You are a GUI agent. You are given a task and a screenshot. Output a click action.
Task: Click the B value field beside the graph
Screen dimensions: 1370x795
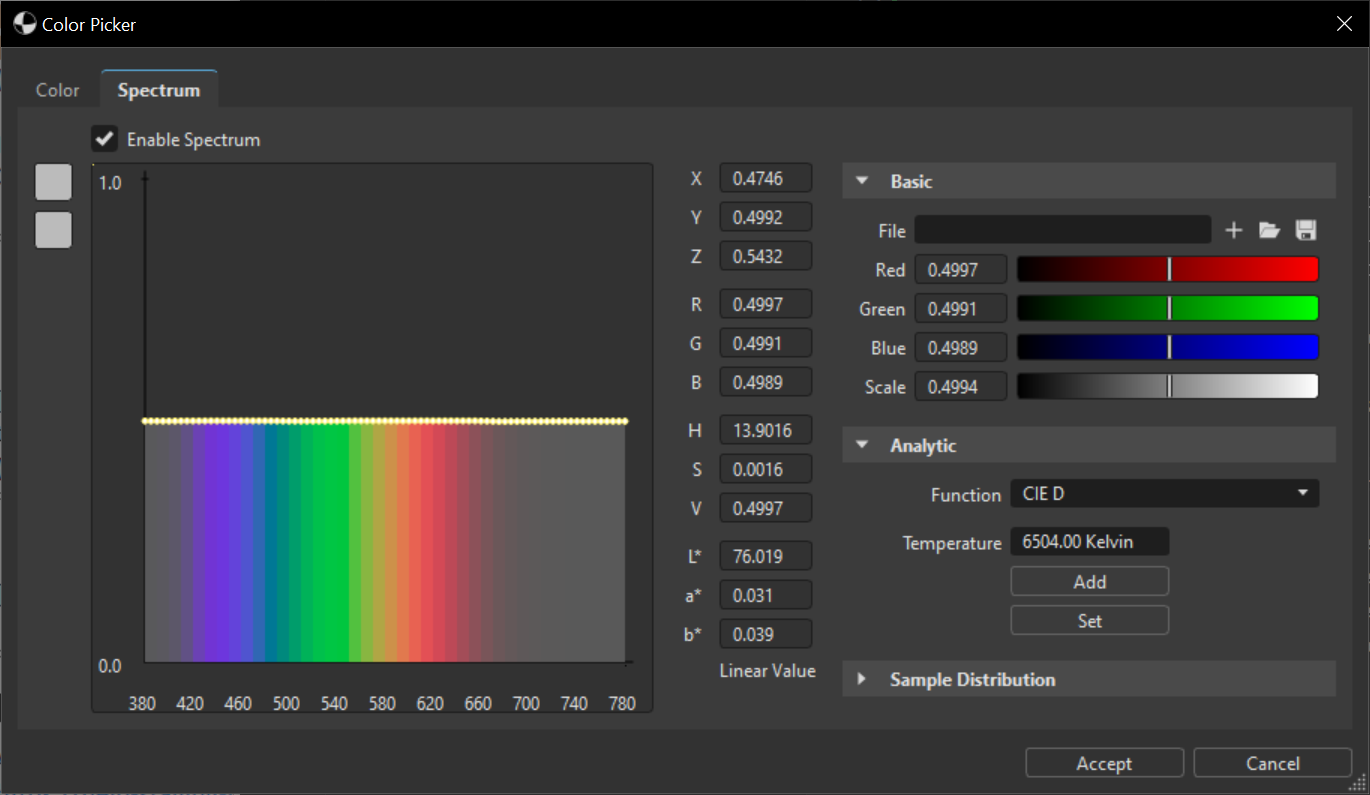766,382
